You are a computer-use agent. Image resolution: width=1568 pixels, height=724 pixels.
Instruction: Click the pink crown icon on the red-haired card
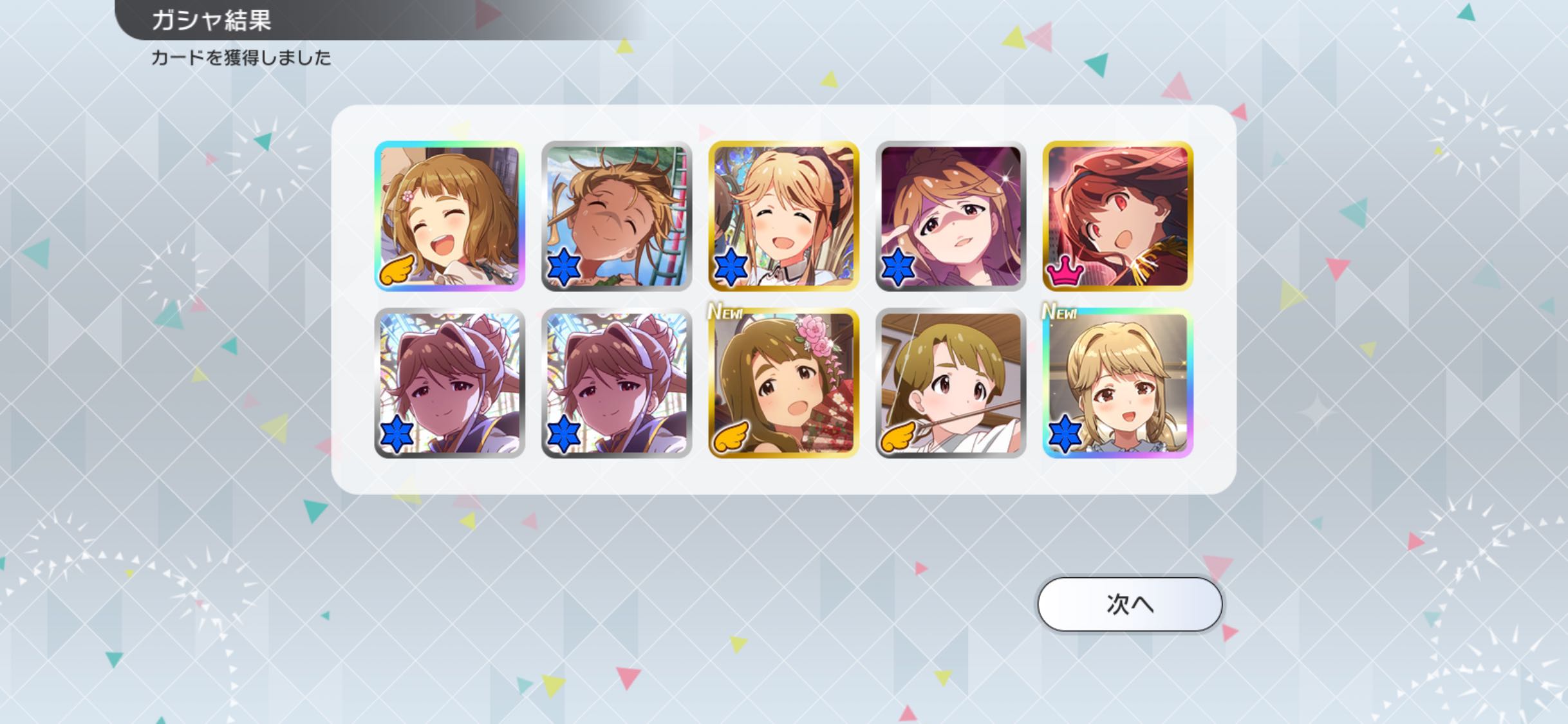(x=1065, y=274)
